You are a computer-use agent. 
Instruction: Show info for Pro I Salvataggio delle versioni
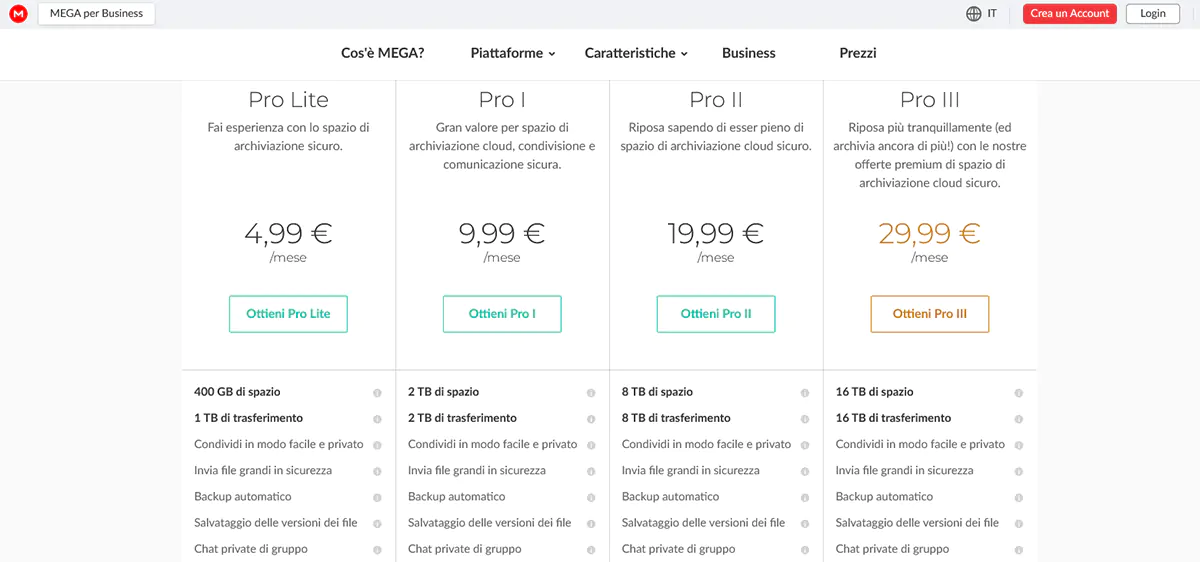click(x=591, y=523)
